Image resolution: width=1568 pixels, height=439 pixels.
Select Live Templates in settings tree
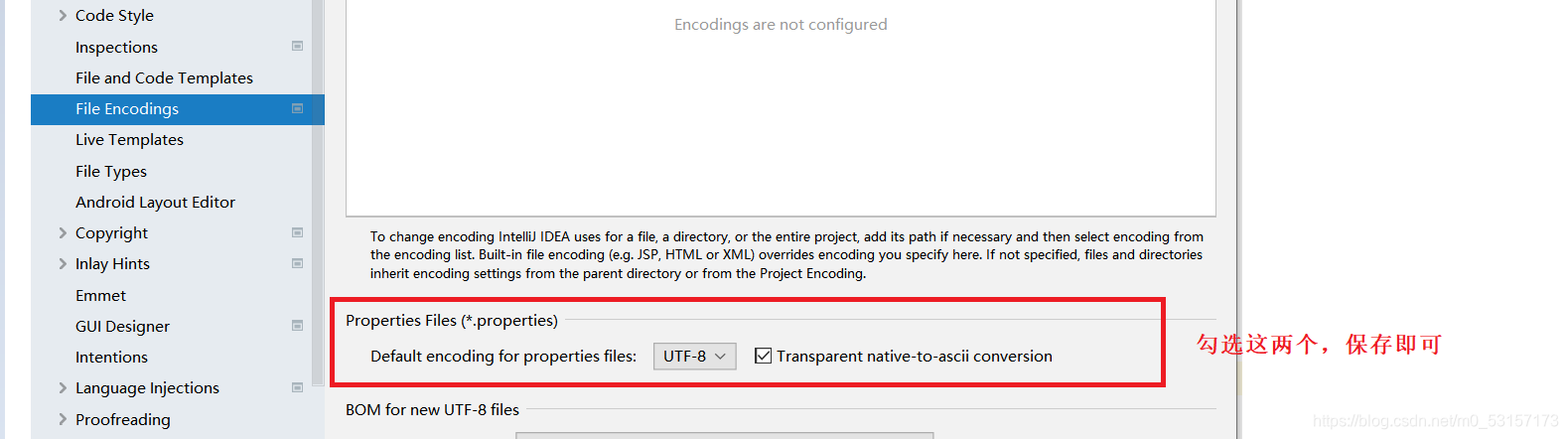[x=129, y=139]
